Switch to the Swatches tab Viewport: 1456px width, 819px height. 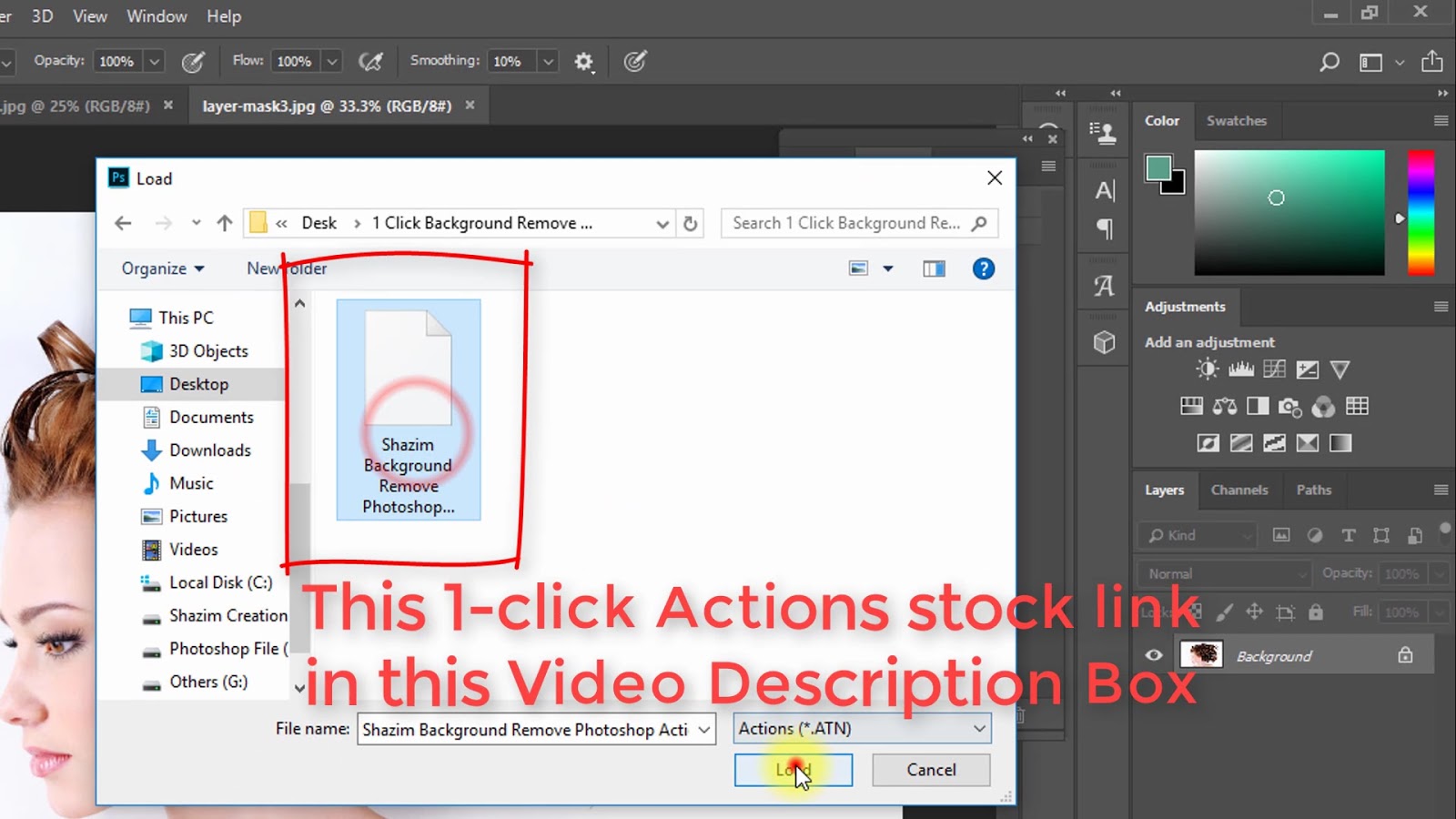[x=1236, y=120]
